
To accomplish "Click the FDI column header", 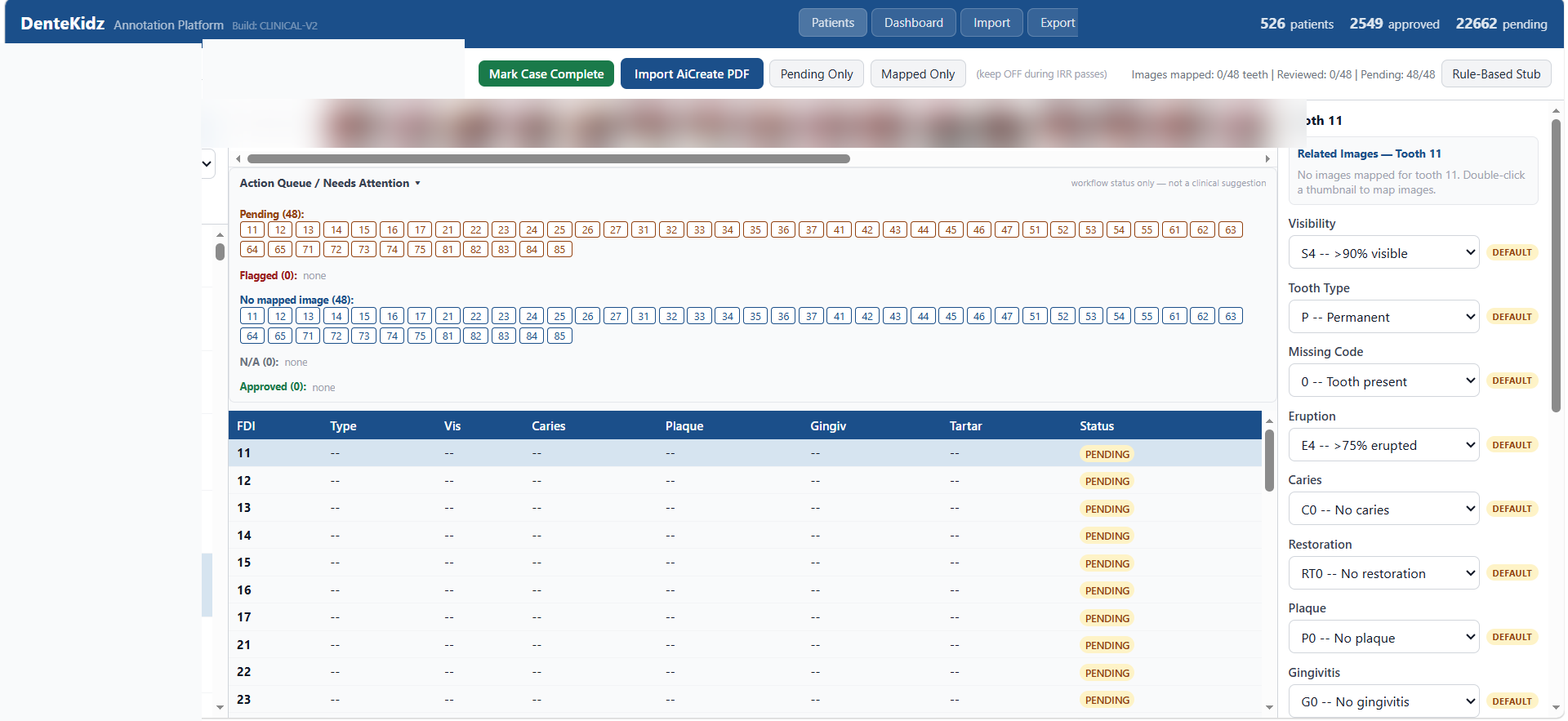I will 246,426.
